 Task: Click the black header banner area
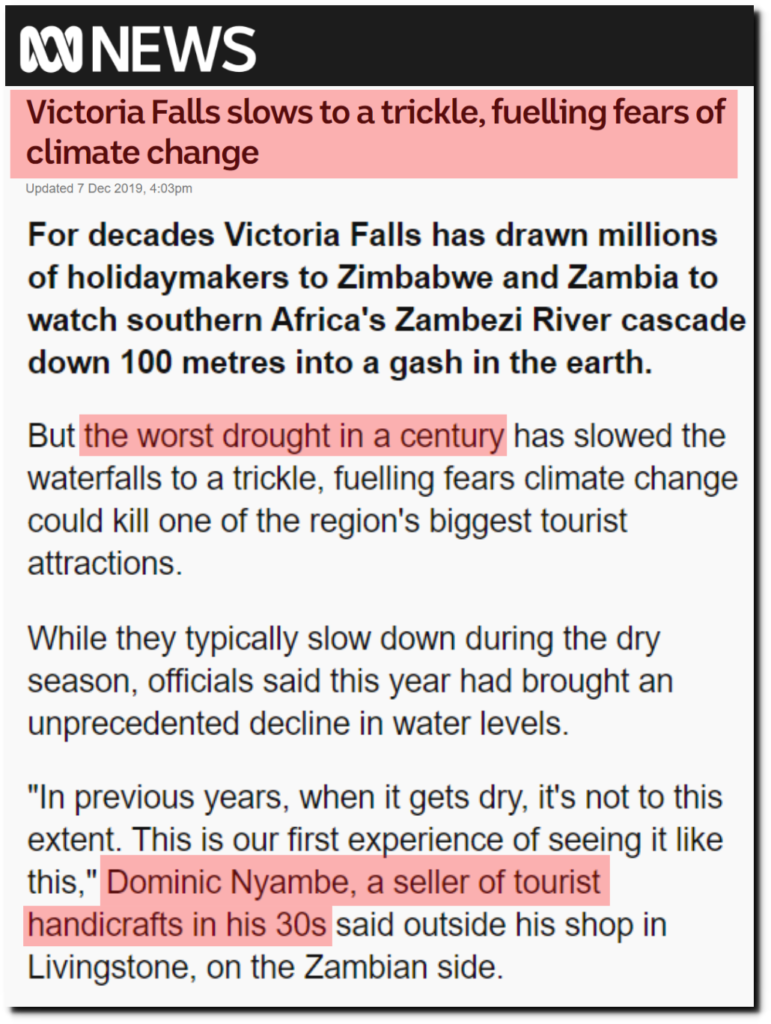pyautogui.click(x=379, y=47)
